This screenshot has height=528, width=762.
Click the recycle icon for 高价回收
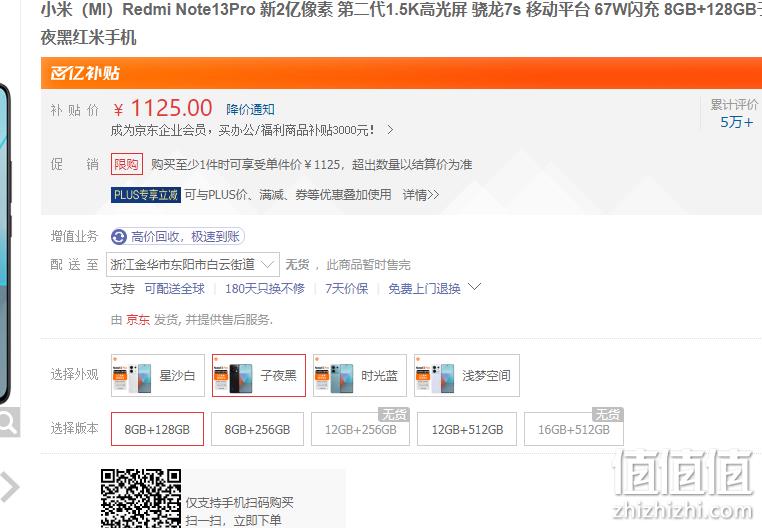tap(119, 237)
